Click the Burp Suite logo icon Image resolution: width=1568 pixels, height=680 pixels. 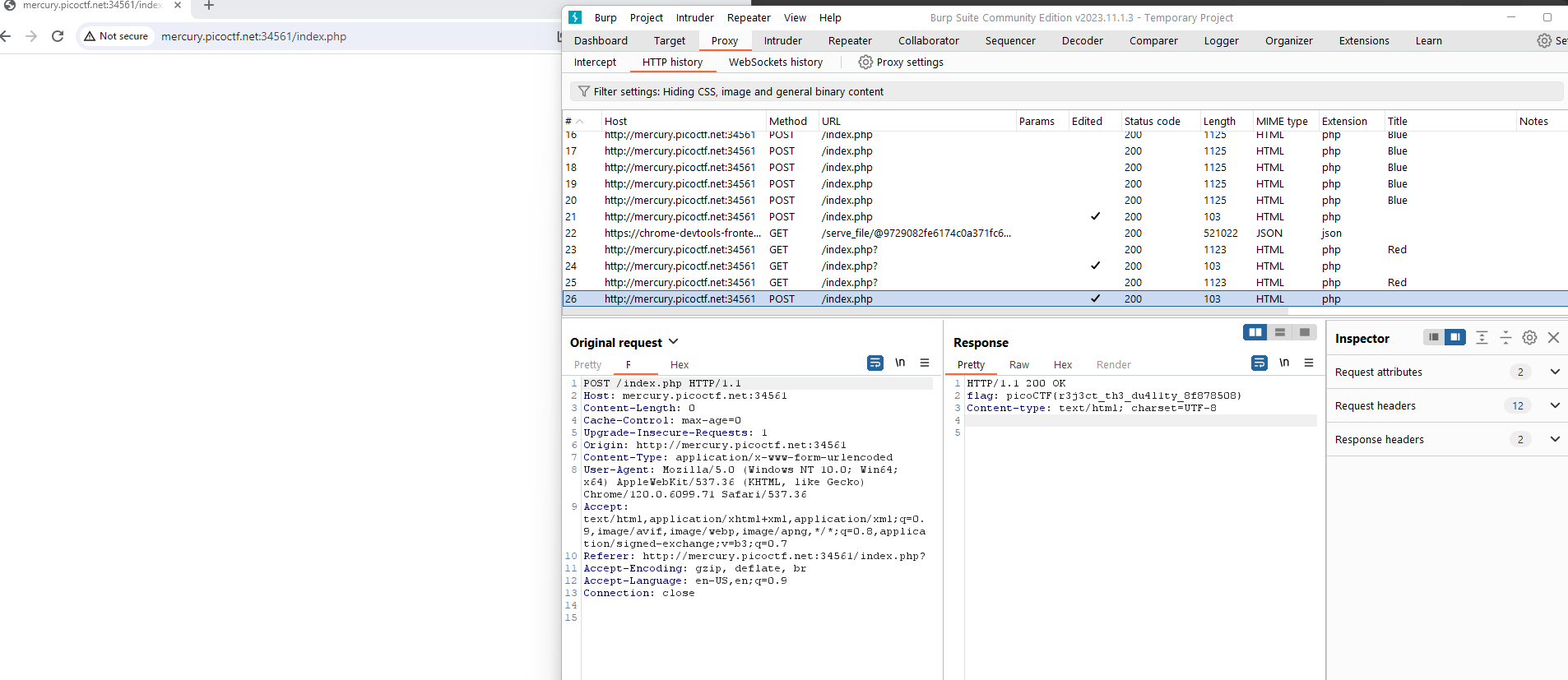point(575,17)
